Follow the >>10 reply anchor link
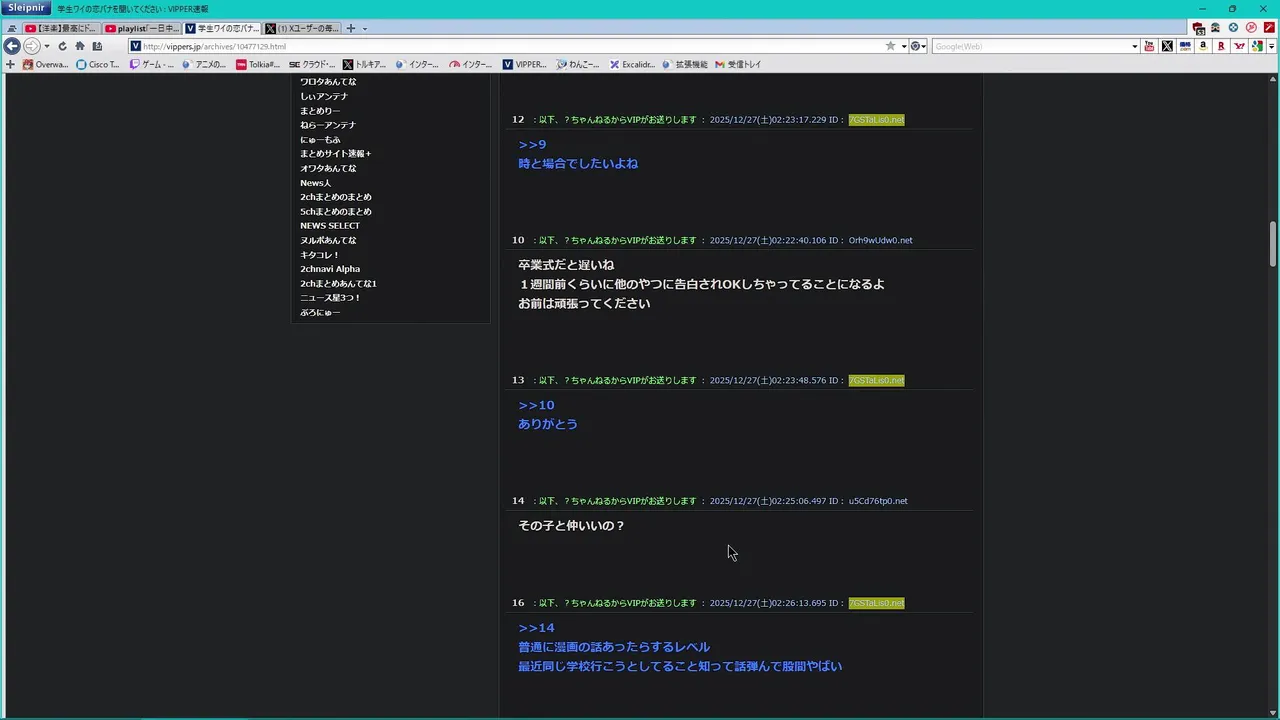The width and height of the screenshot is (1280, 720). pyautogui.click(x=536, y=405)
